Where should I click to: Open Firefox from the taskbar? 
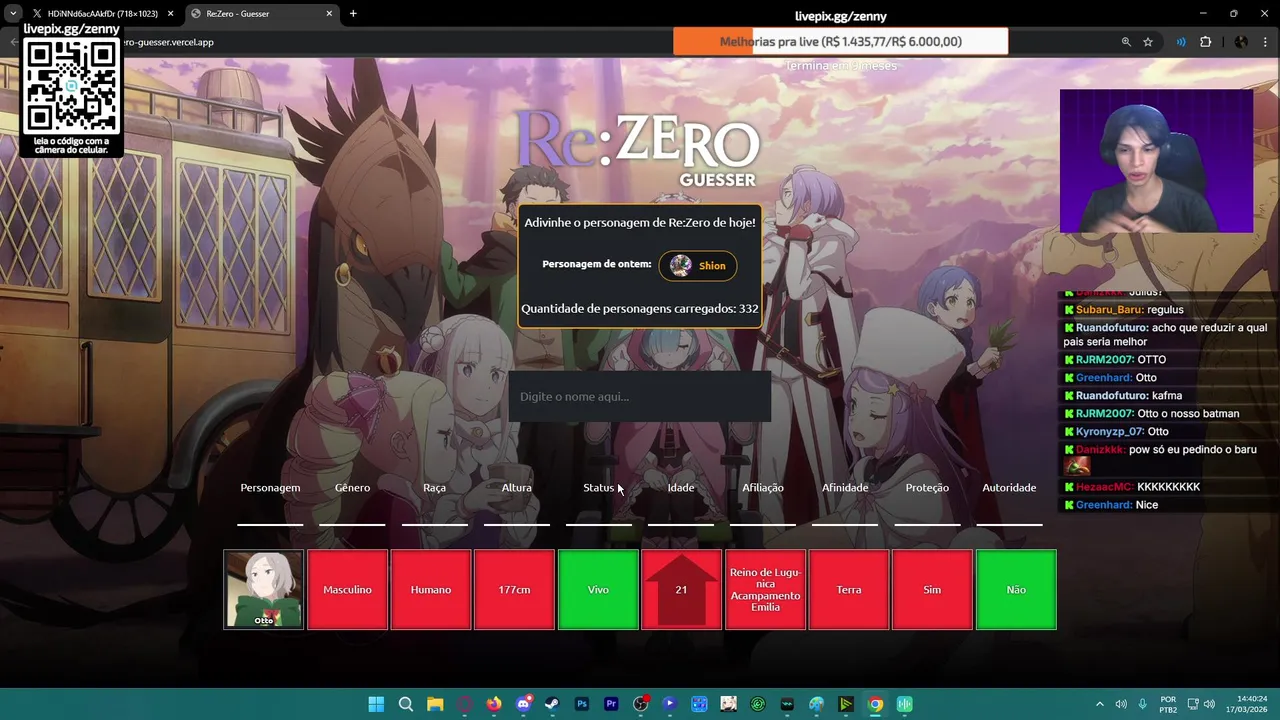494,704
